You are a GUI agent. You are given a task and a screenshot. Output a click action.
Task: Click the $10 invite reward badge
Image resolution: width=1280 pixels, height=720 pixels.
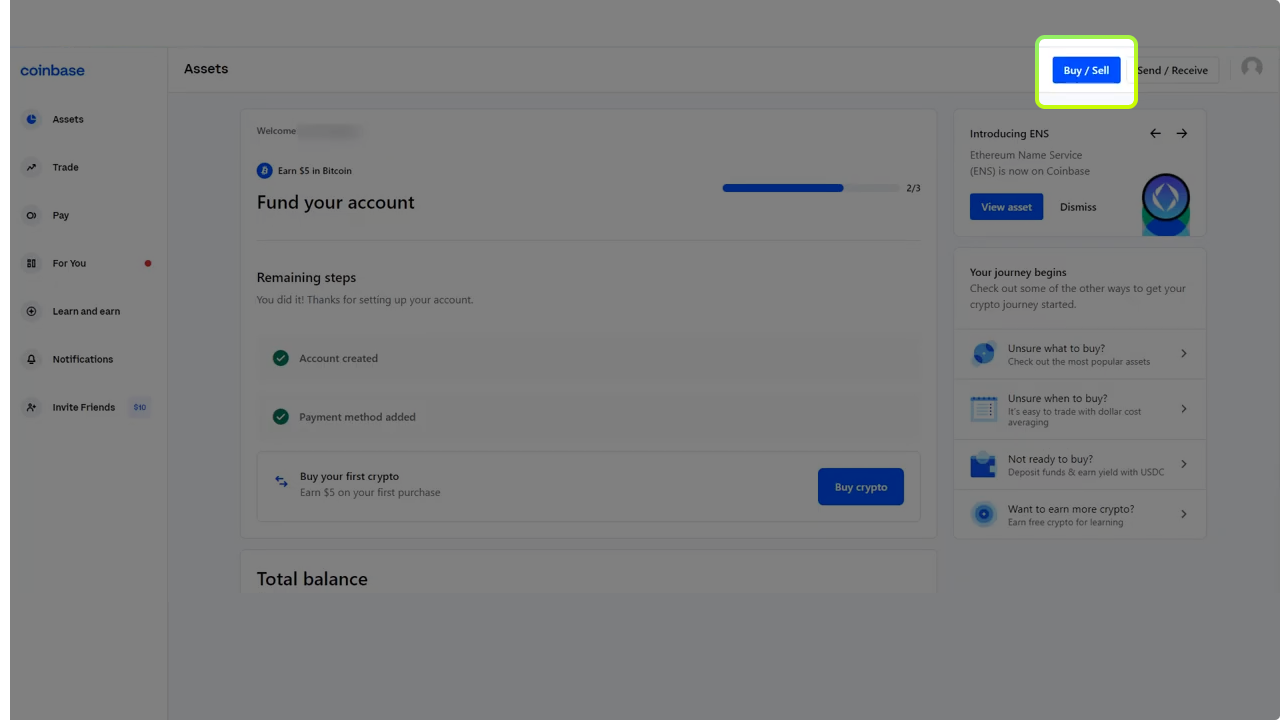point(140,407)
